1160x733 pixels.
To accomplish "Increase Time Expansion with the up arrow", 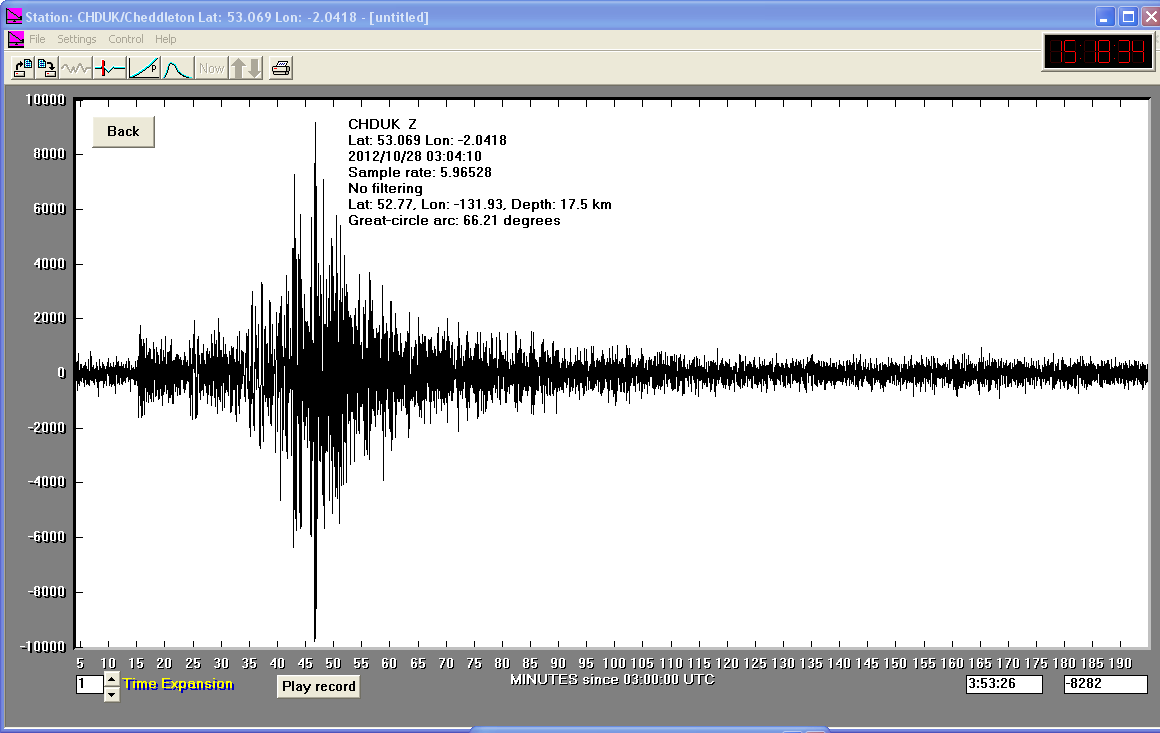I will 111,678.
